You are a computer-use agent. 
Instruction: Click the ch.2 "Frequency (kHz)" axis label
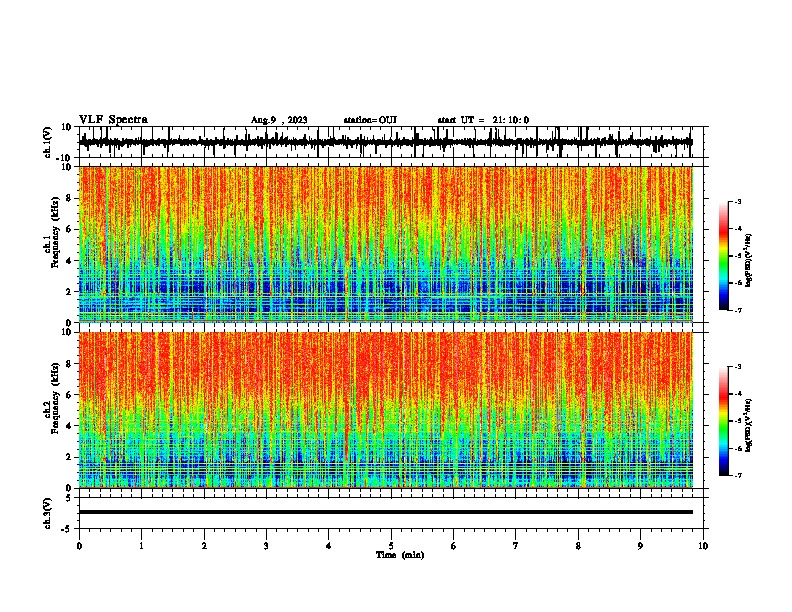click(x=55, y=398)
